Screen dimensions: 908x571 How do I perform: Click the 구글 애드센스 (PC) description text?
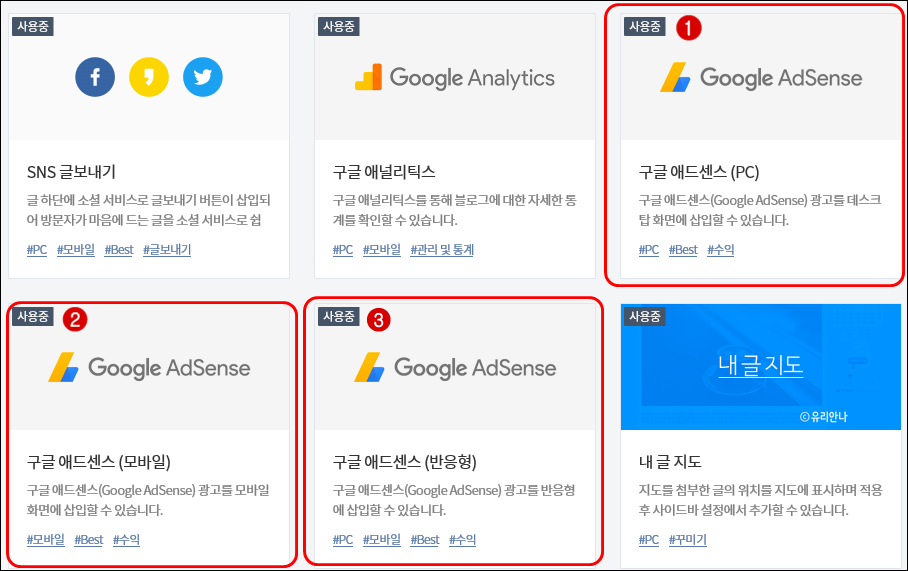[x=760, y=210]
